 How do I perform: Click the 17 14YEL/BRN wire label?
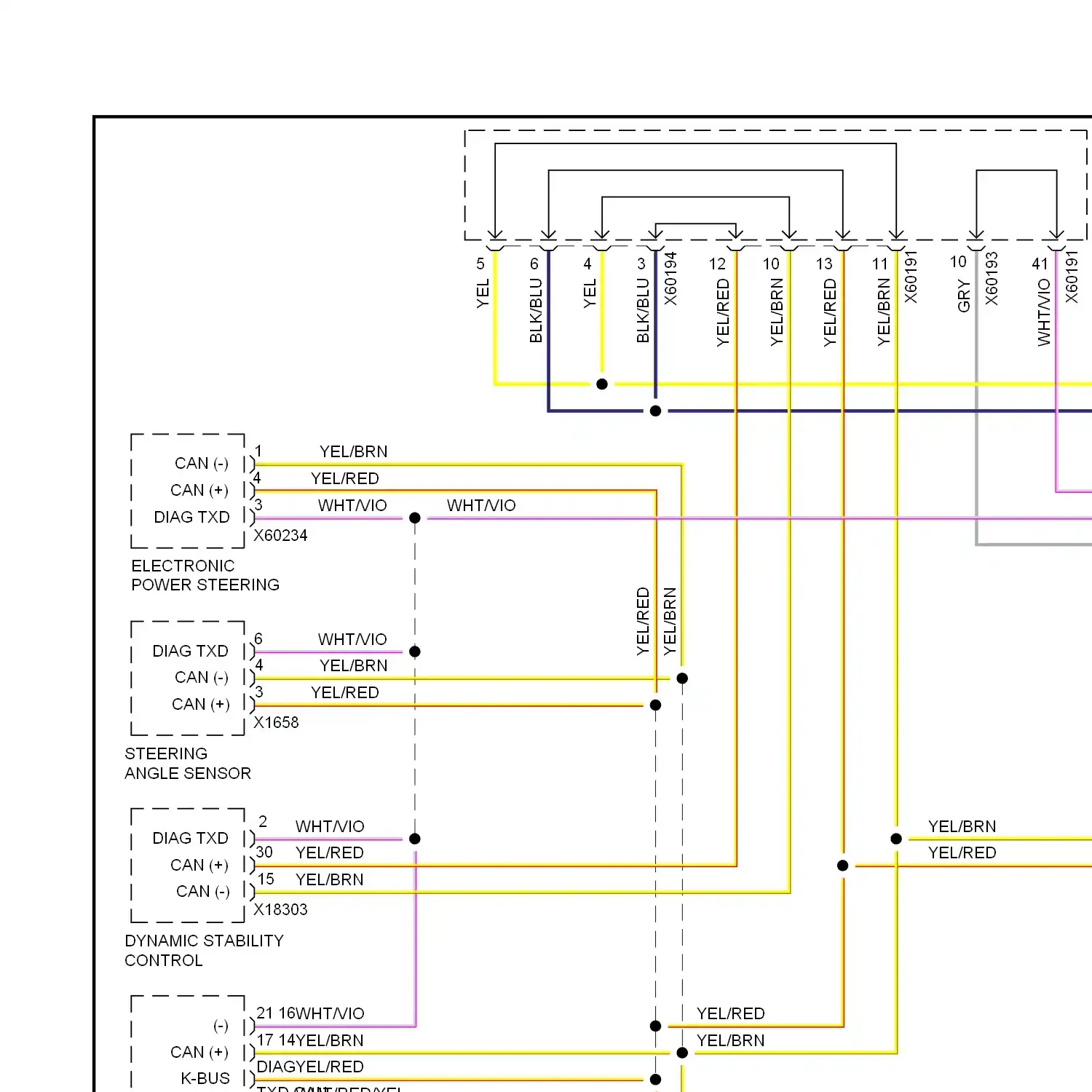pos(310,1040)
